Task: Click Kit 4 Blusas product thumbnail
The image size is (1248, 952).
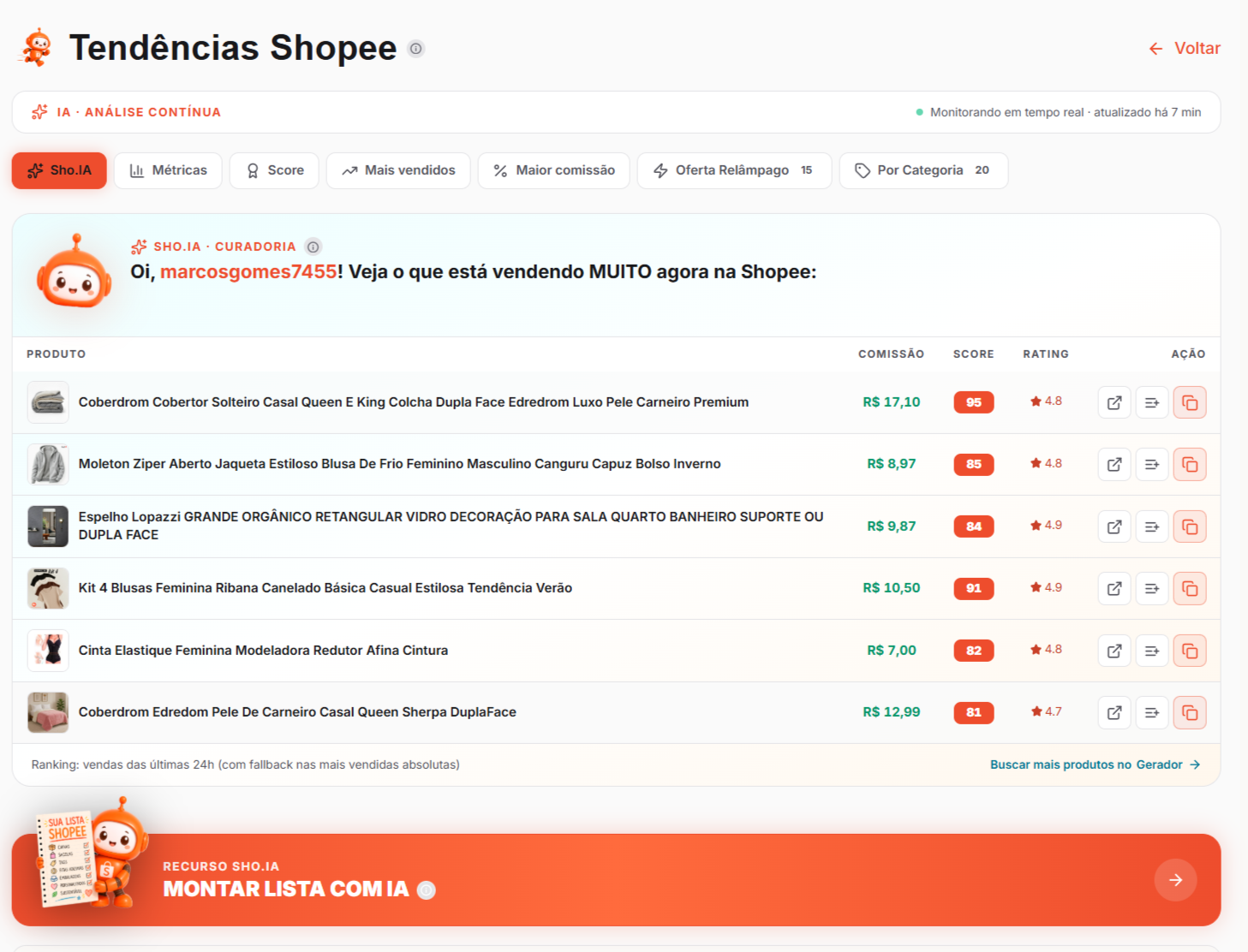Action: (48, 588)
